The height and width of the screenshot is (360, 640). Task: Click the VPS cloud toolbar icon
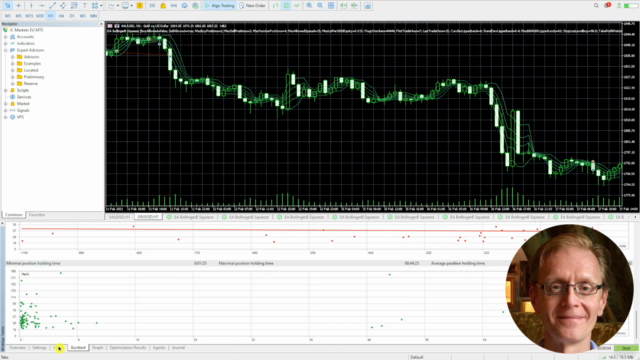pyautogui.click(x=184, y=6)
